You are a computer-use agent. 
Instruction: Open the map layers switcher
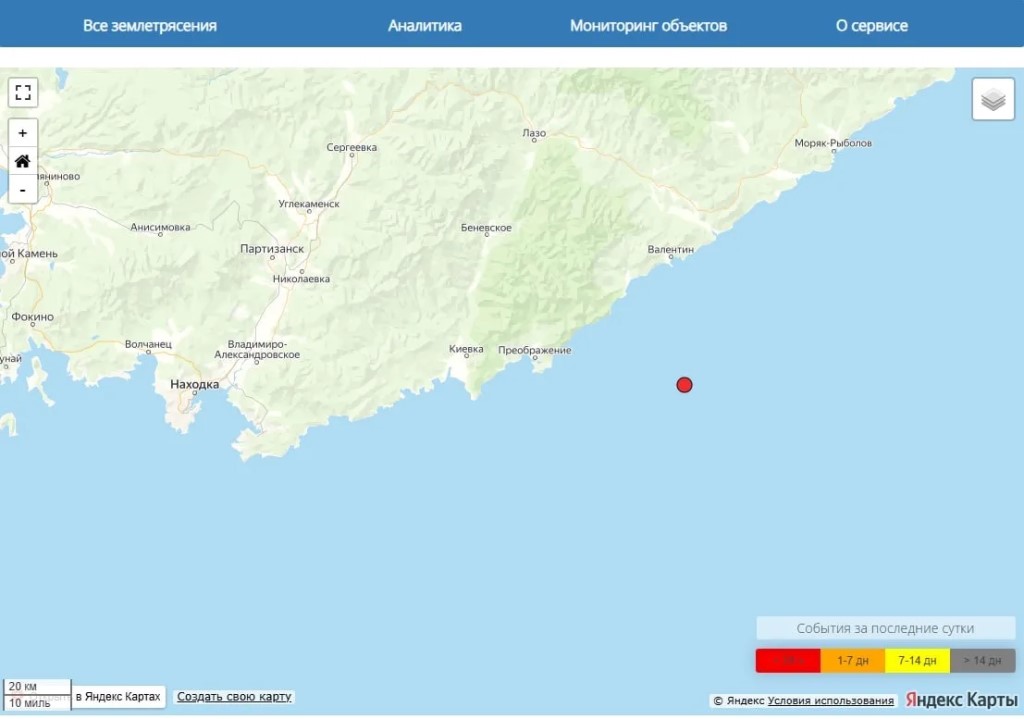point(993,100)
